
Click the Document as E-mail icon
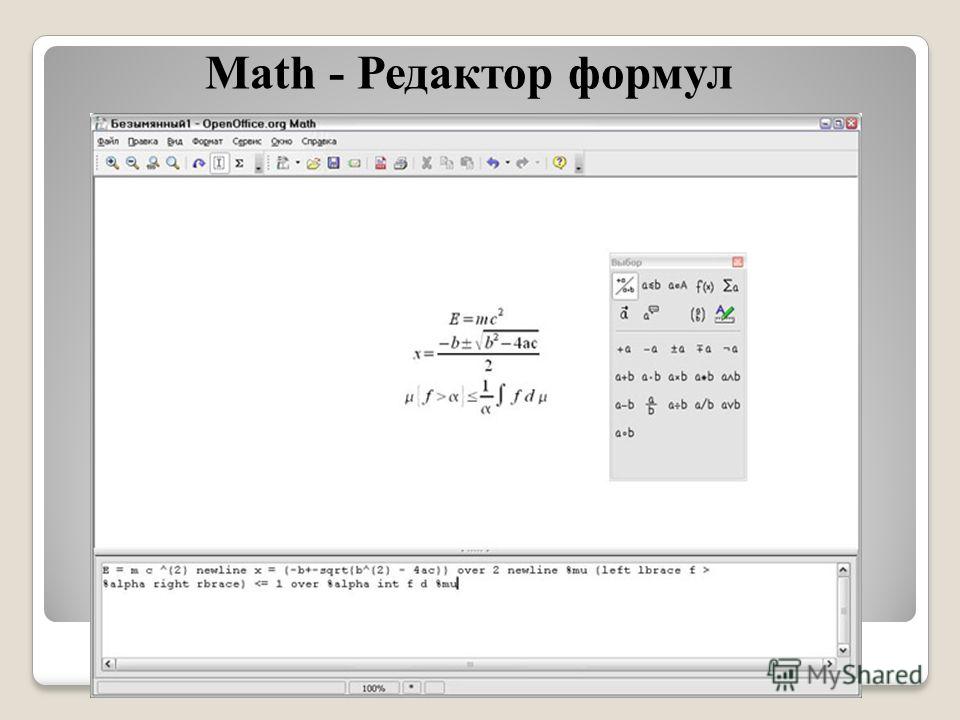pos(354,163)
